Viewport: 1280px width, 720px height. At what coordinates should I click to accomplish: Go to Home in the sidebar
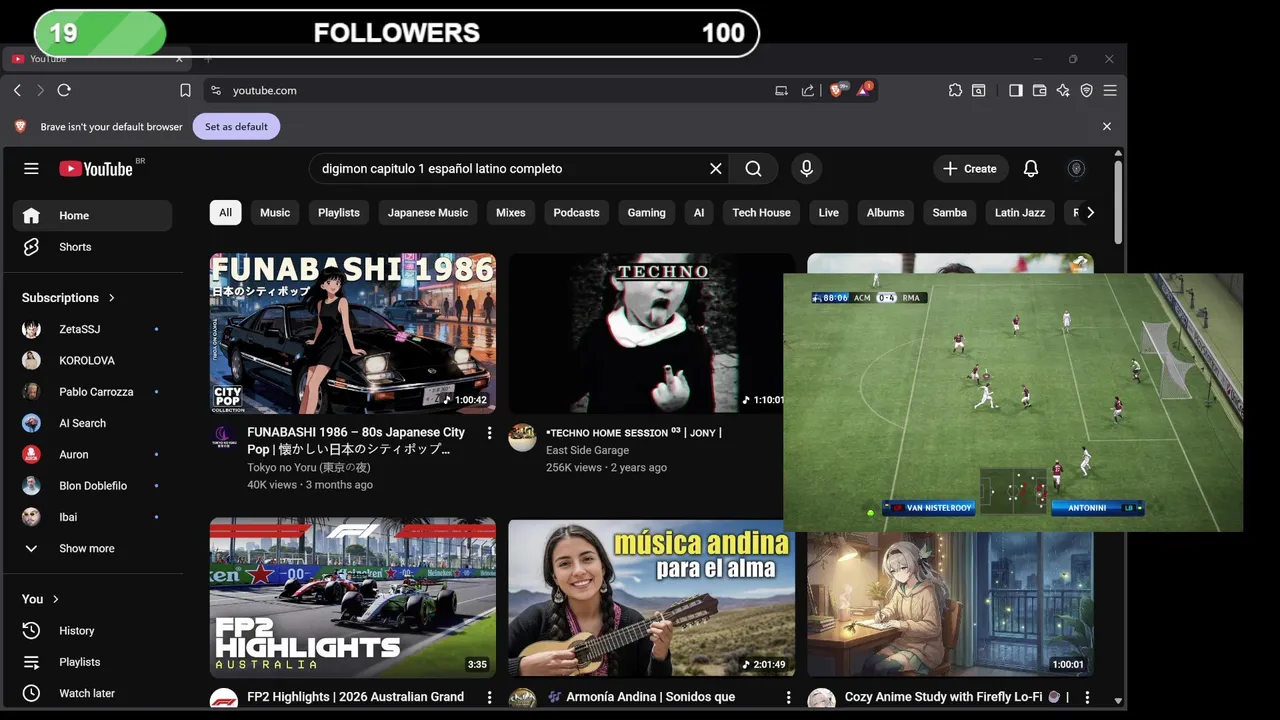[92, 216]
